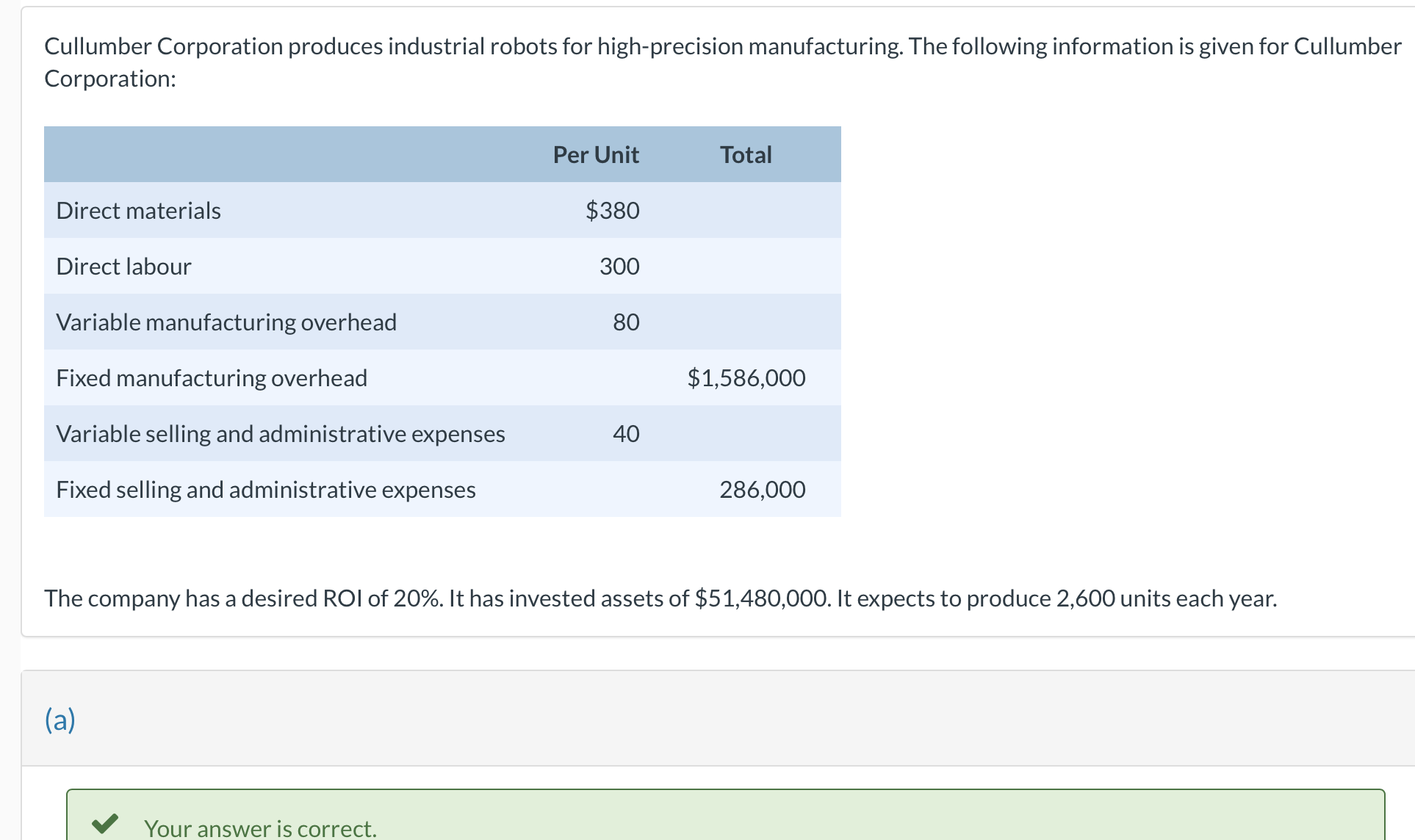The height and width of the screenshot is (840, 1415).
Task: Select the 'Total' column header
Action: point(746,155)
